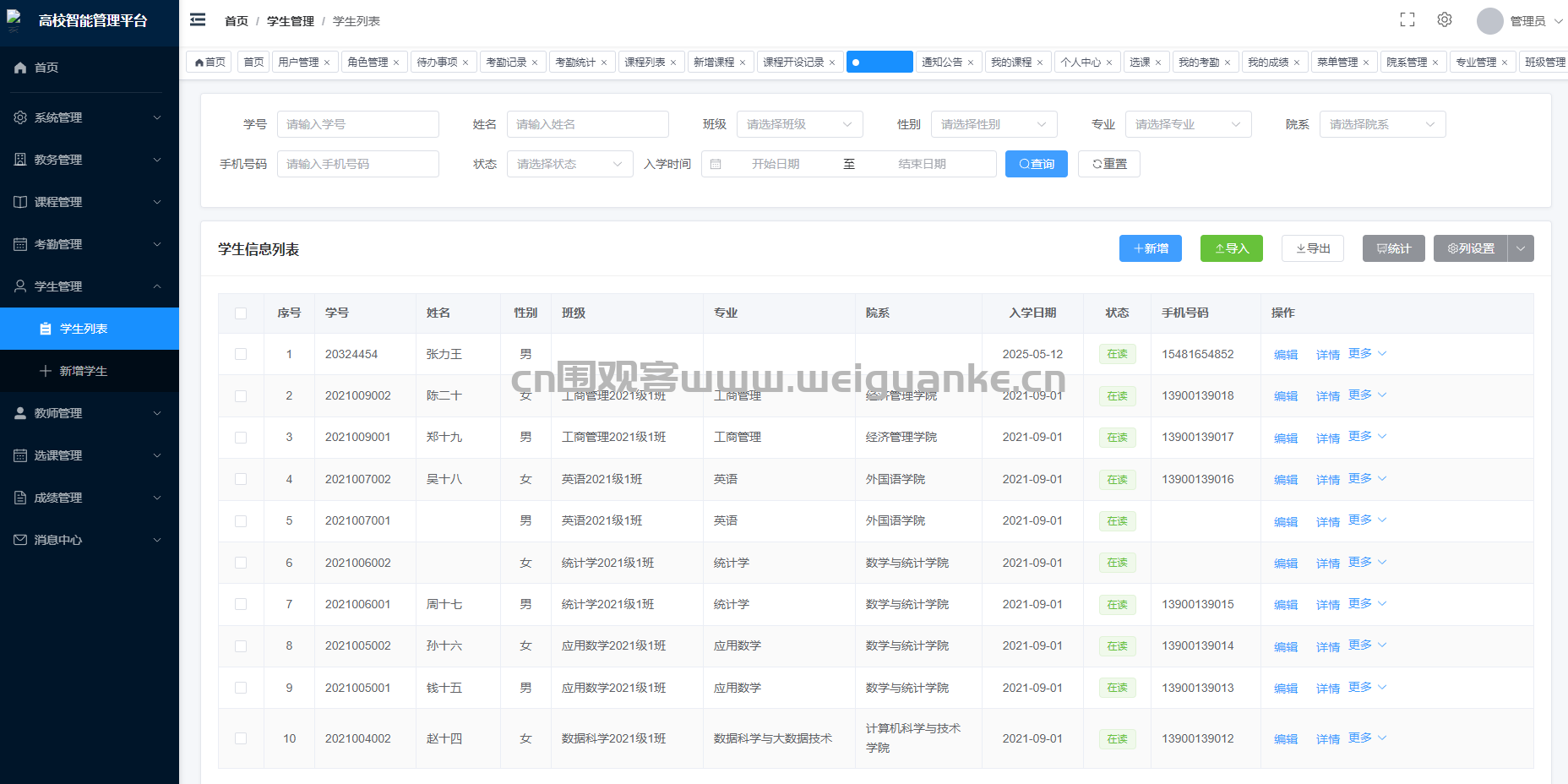Open settings gear icon in header
The image size is (1568, 784).
tap(1445, 20)
